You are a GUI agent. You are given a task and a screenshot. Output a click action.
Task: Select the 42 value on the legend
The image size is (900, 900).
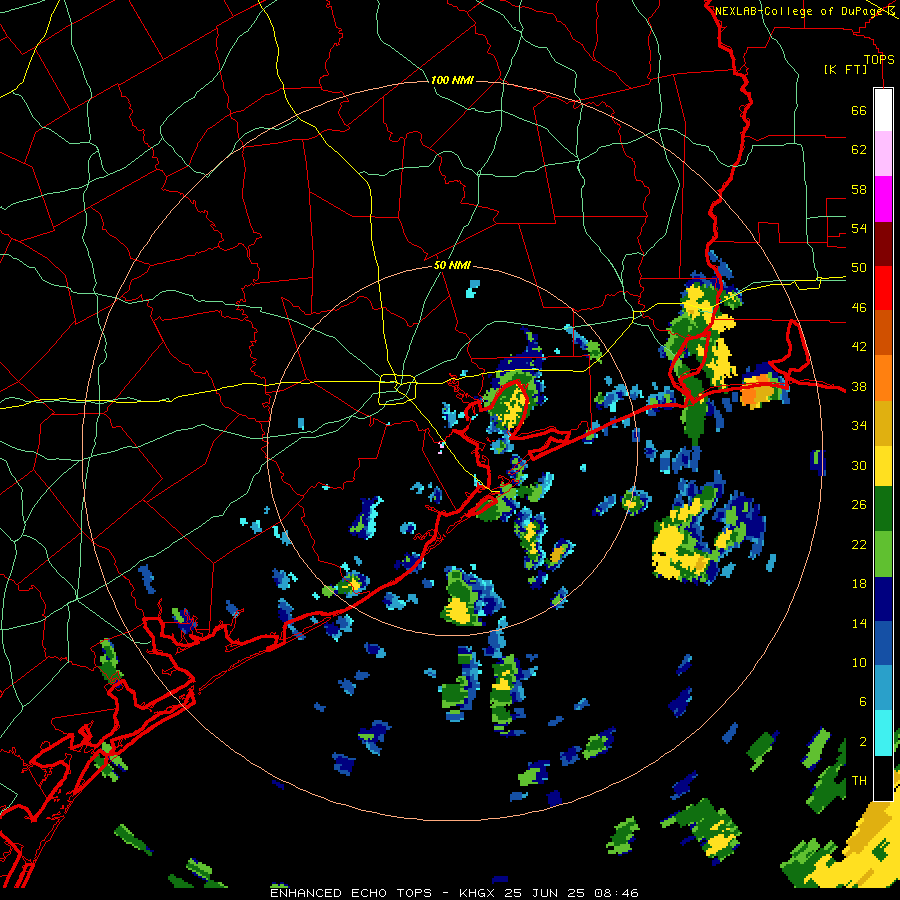[859, 347]
